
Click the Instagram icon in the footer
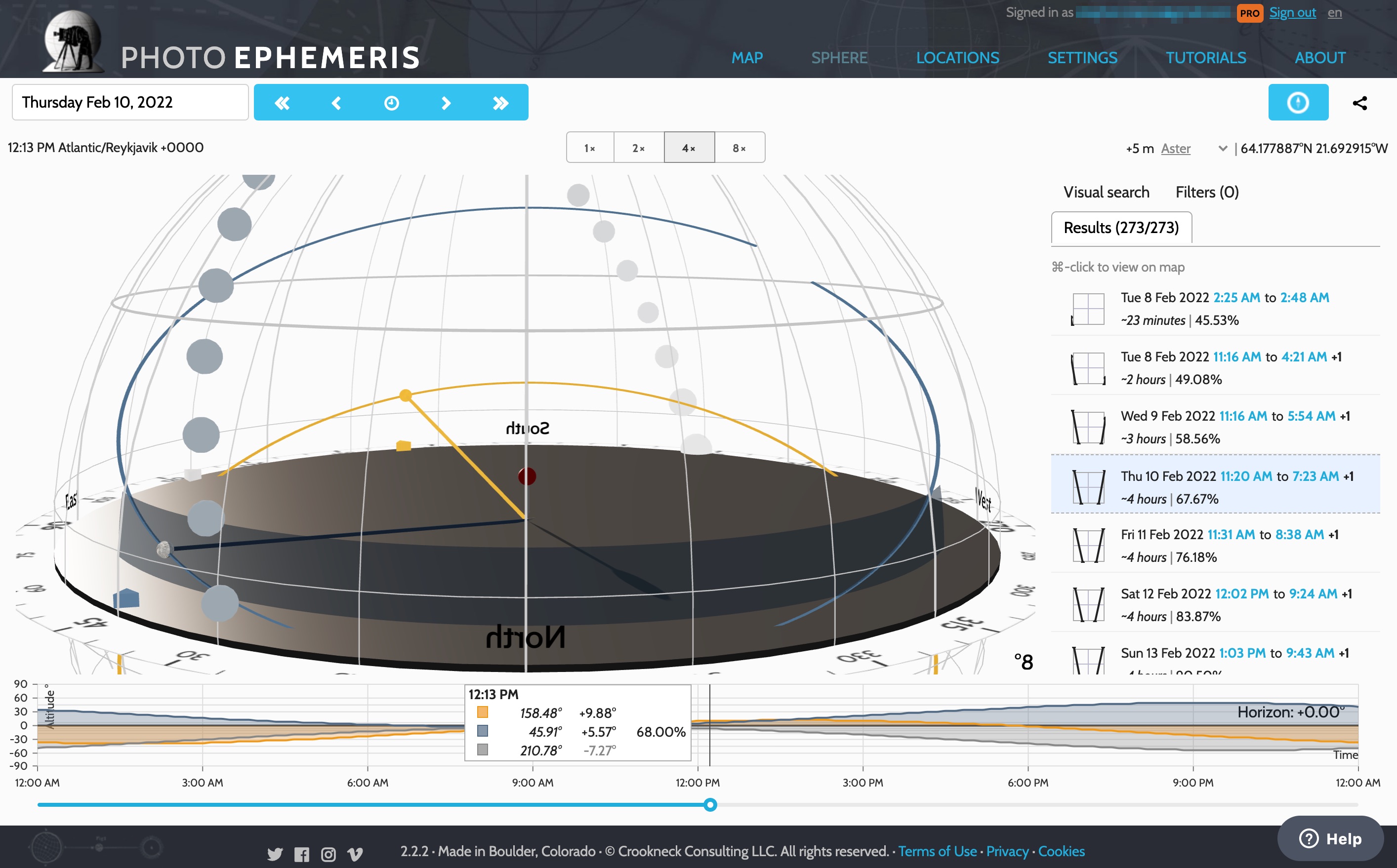[329, 855]
